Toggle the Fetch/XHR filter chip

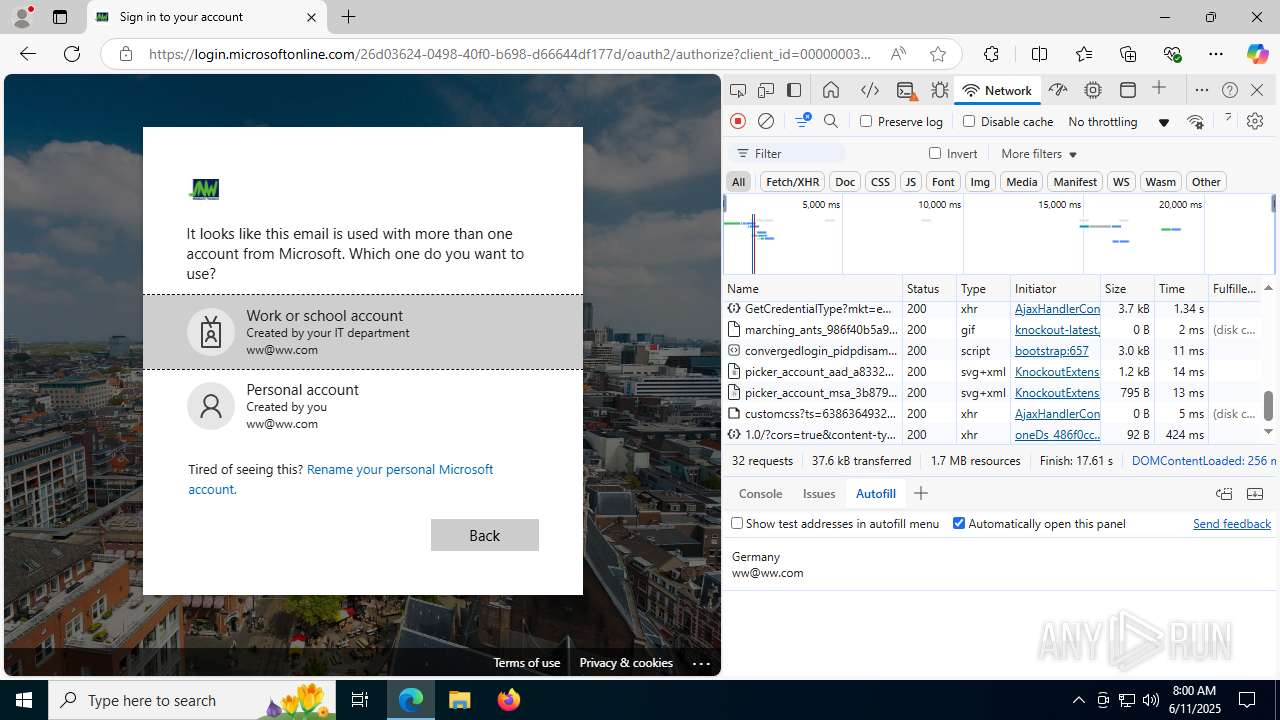click(792, 181)
